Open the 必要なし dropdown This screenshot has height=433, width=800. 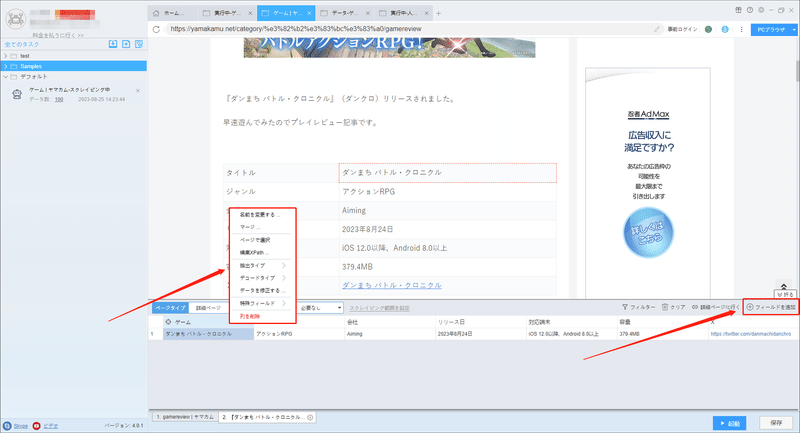pyautogui.click(x=320, y=308)
